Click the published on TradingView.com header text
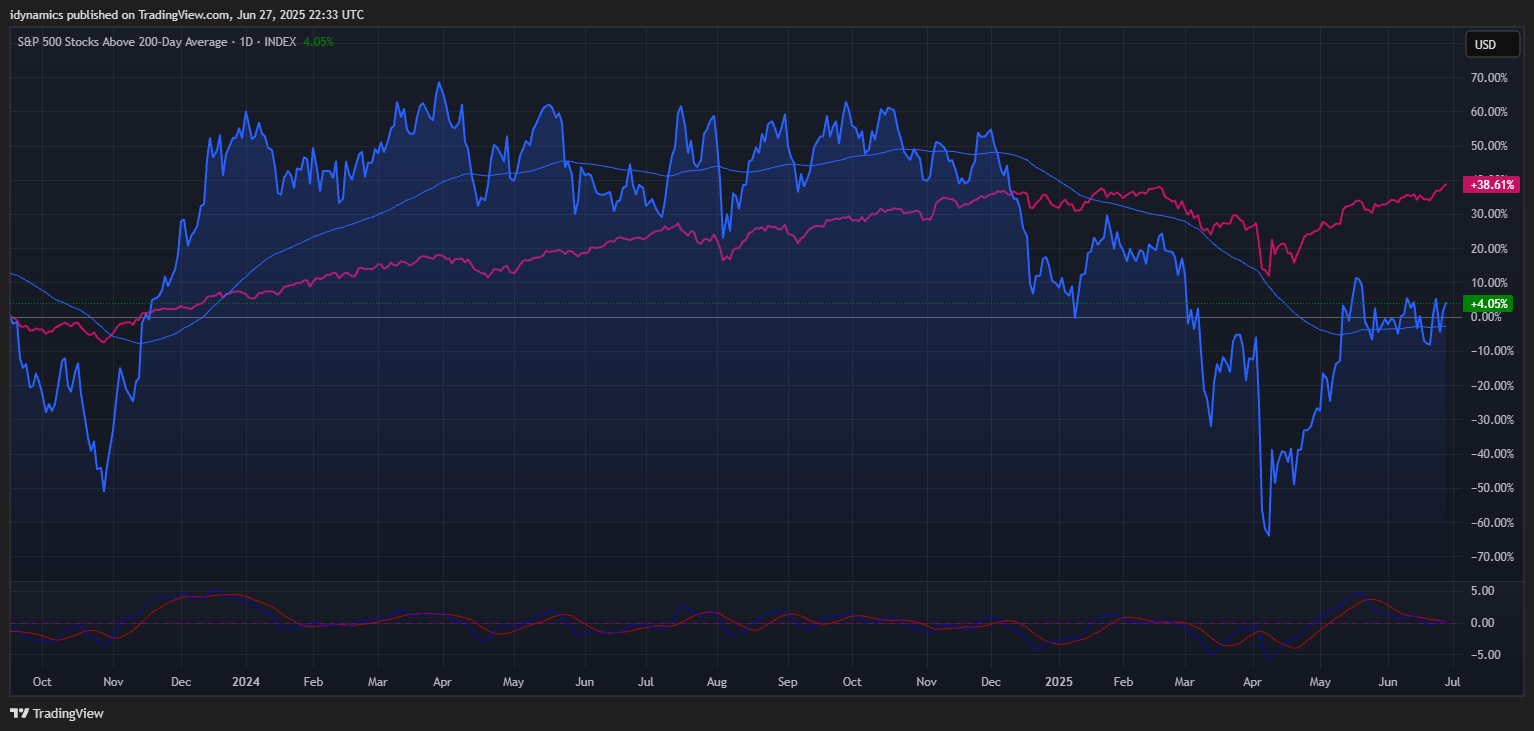Viewport: 1534px width, 731px height. tap(187, 15)
